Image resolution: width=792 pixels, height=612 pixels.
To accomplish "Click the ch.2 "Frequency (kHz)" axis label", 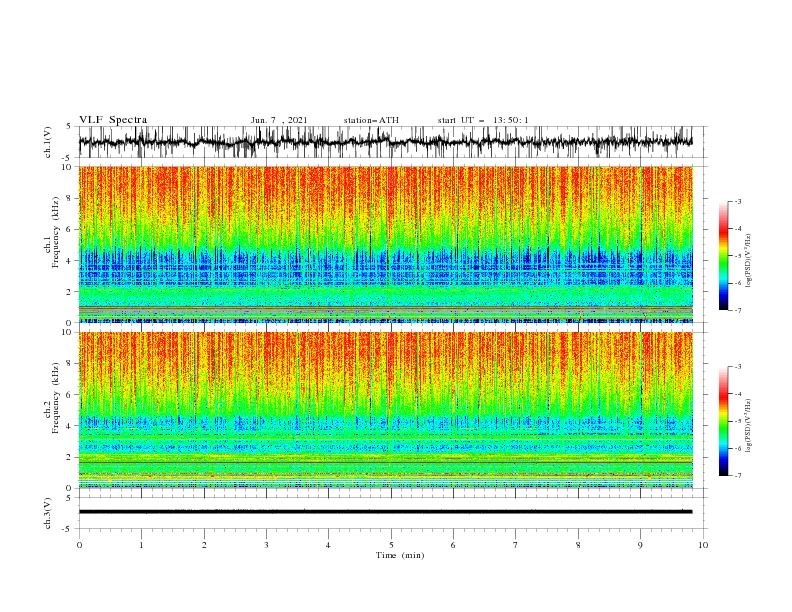I will [56, 398].
